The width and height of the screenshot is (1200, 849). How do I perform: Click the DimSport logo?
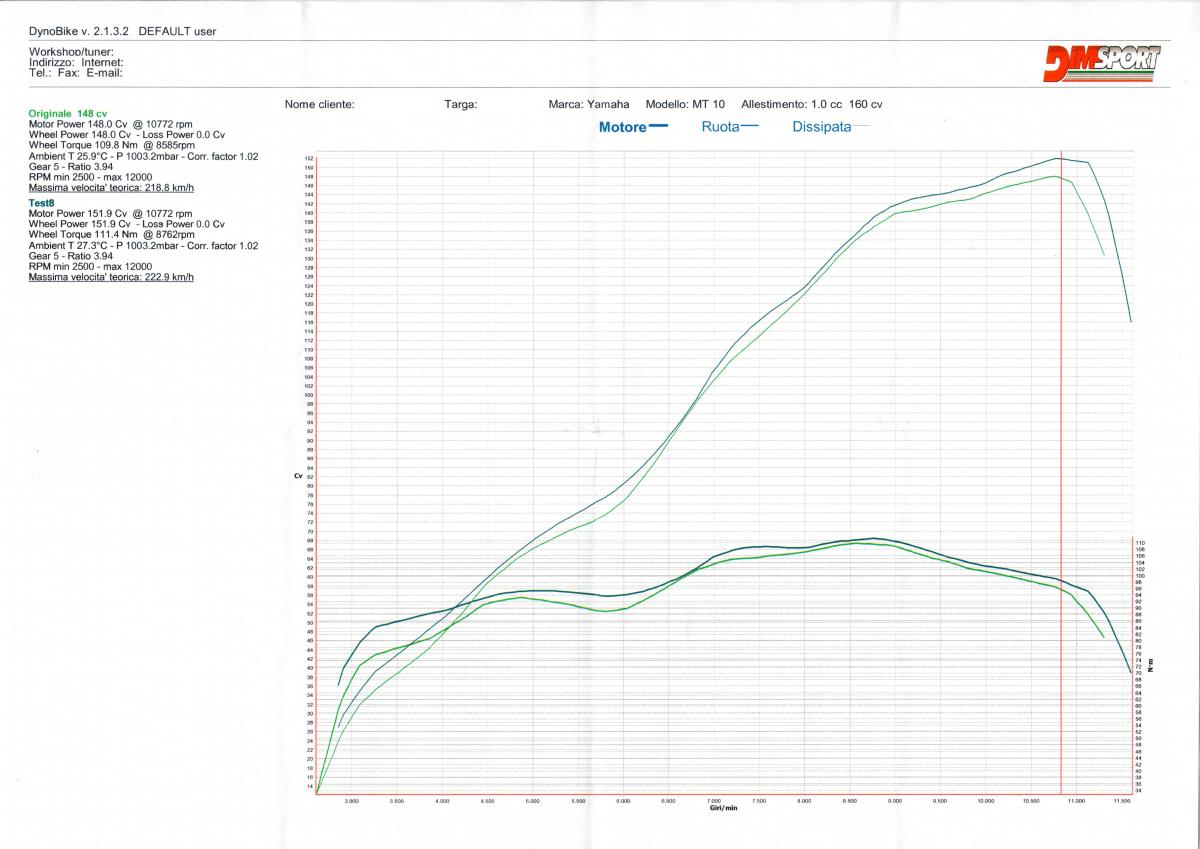click(1102, 64)
